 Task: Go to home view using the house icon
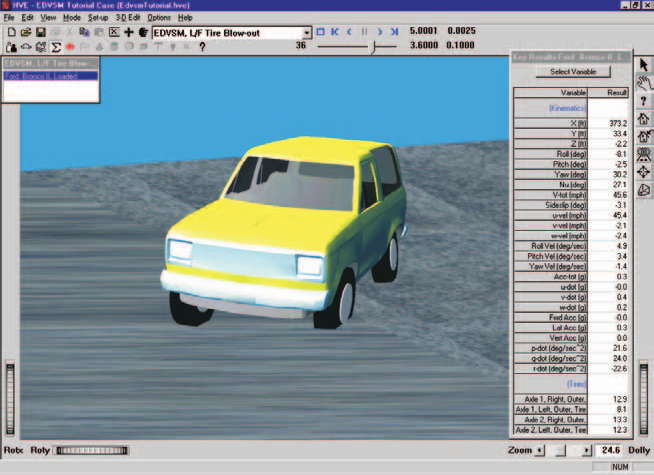644,118
